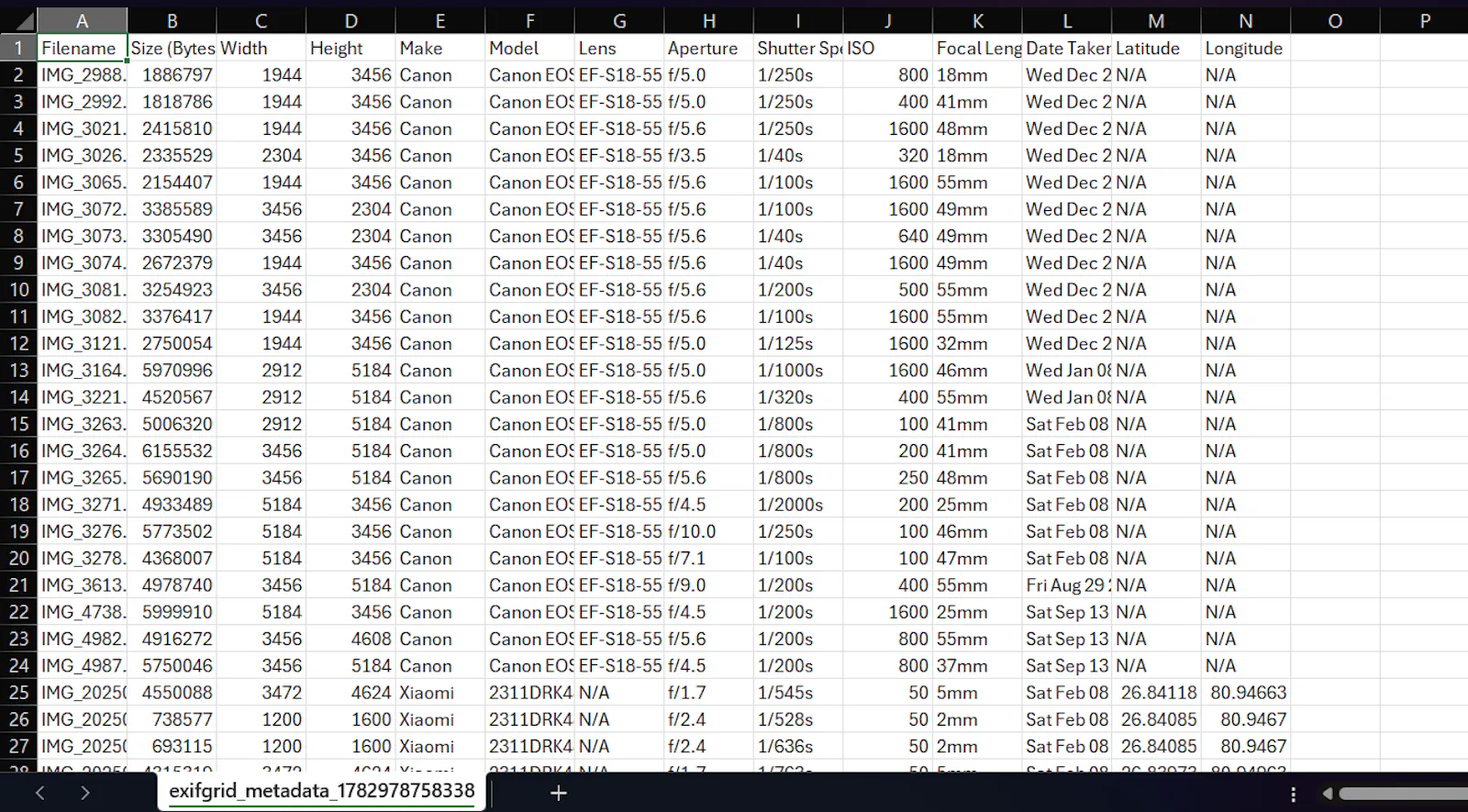Select focal length cell 32mm

977,343
